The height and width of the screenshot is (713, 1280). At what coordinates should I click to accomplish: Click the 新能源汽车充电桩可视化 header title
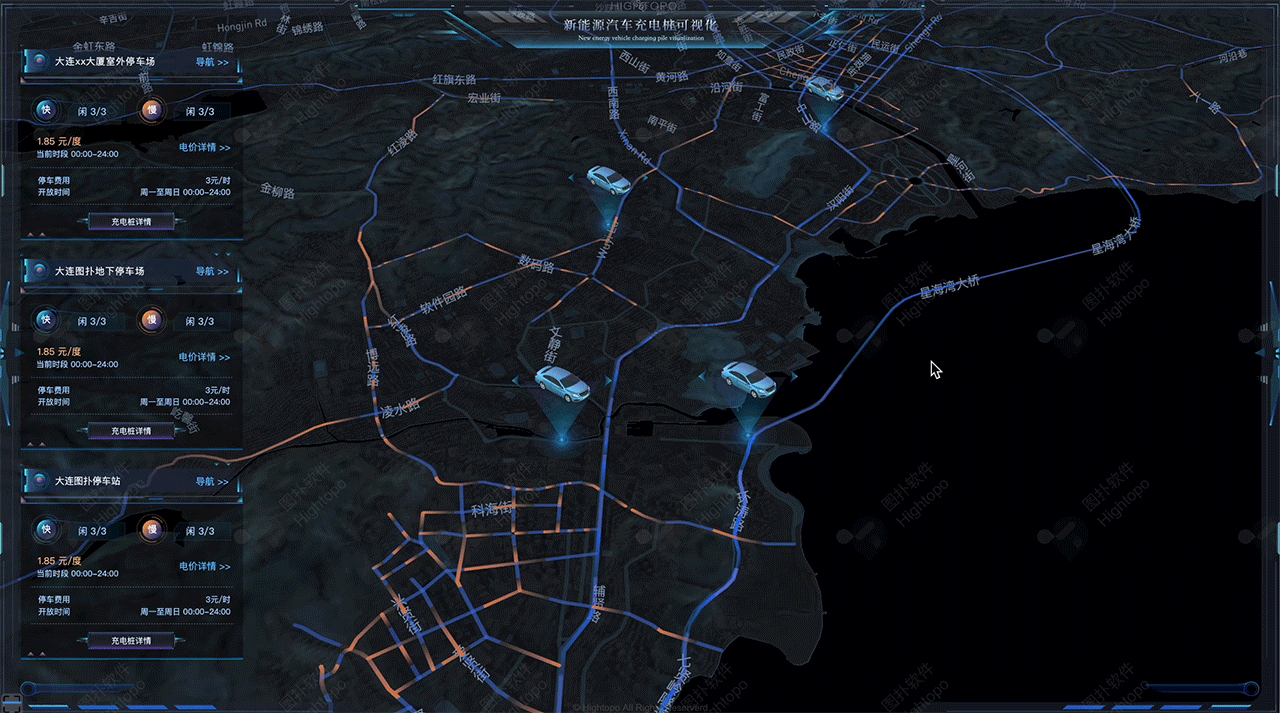[x=640, y=24]
